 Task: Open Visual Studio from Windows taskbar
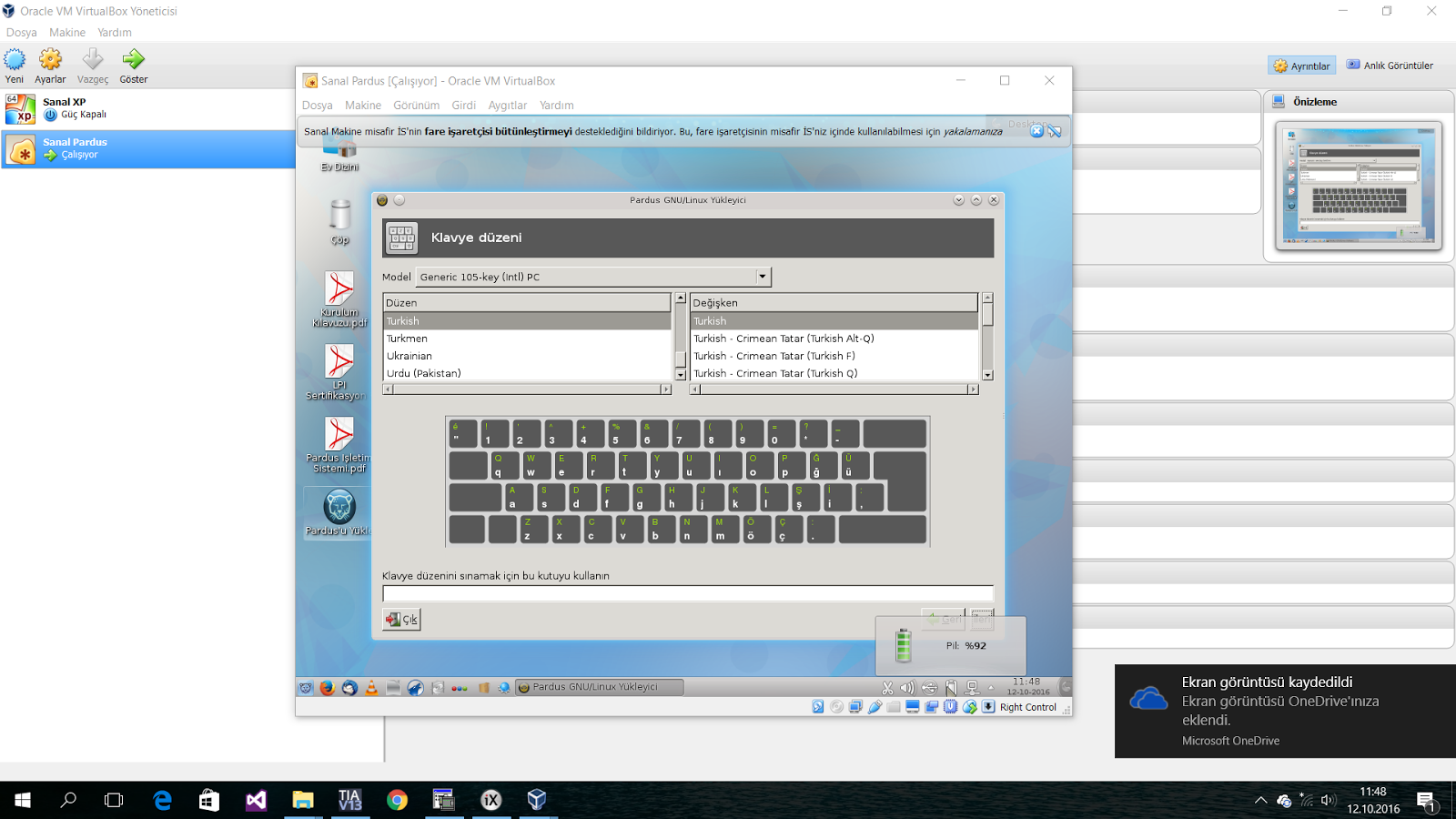(x=256, y=800)
